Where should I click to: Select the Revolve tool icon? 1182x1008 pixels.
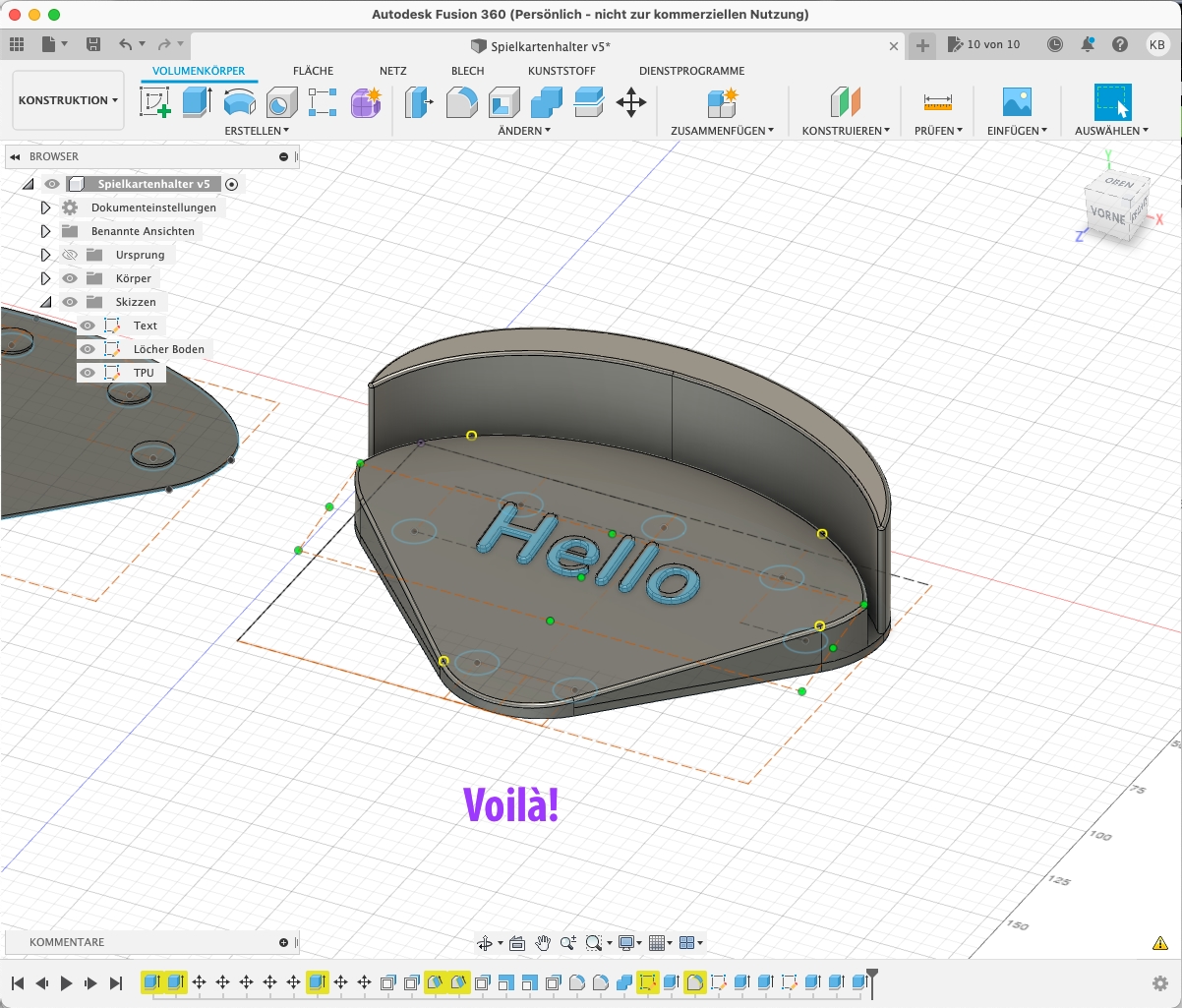[x=239, y=102]
